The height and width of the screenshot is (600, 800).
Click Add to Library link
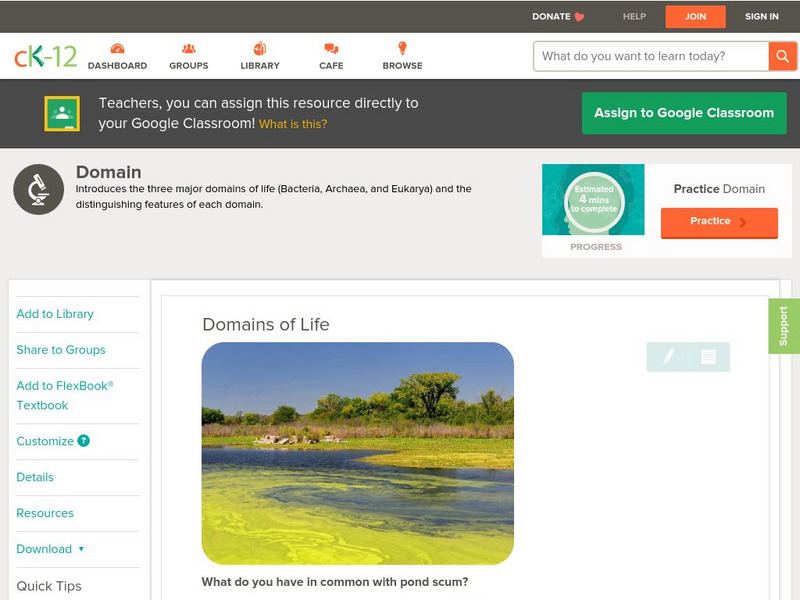pyautogui.click(x=55, y=314)
